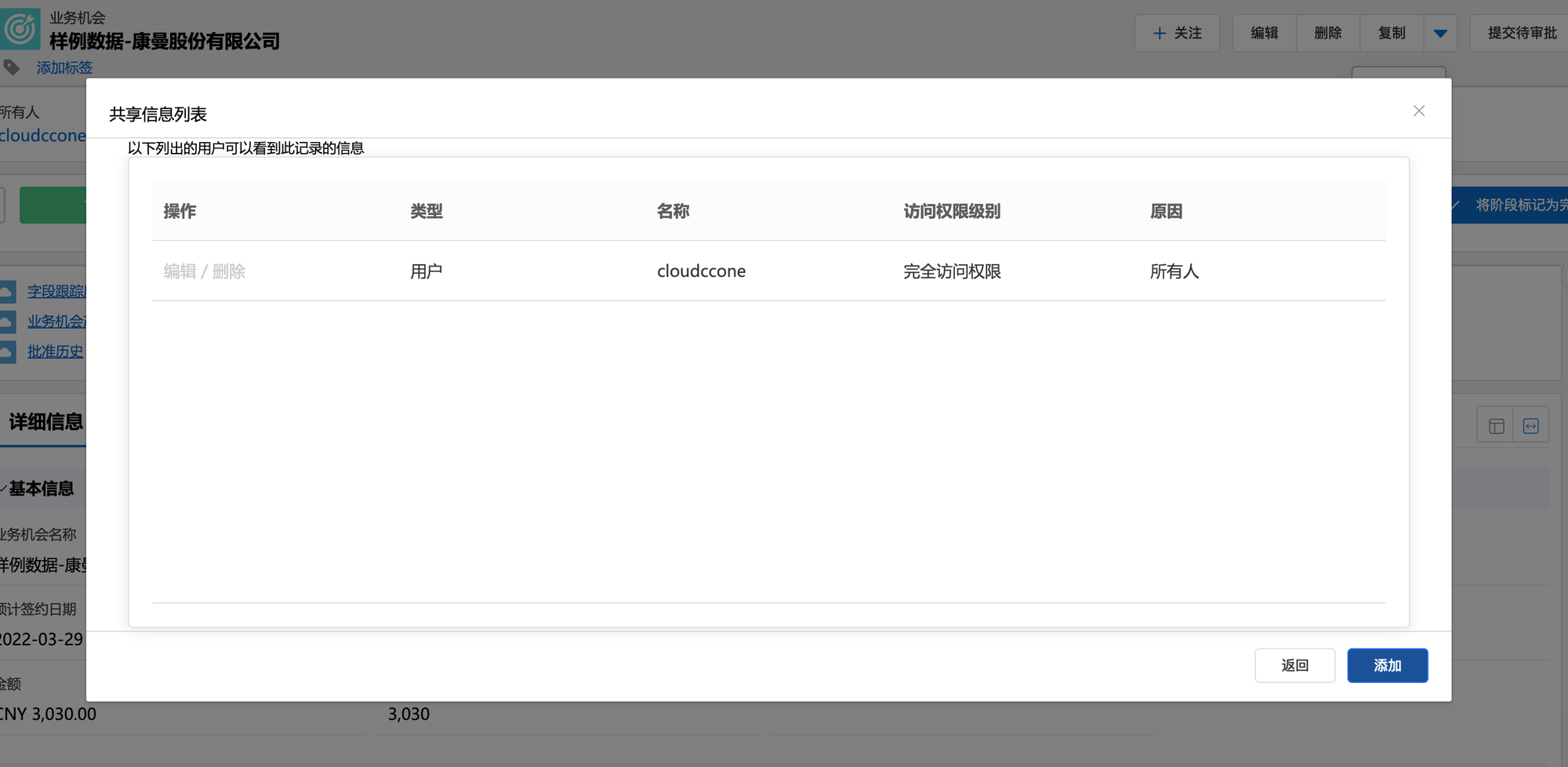Click the expand-width icon on right
The image size is (1568, 767).
pyautogui.click(x=1530, y=426)
